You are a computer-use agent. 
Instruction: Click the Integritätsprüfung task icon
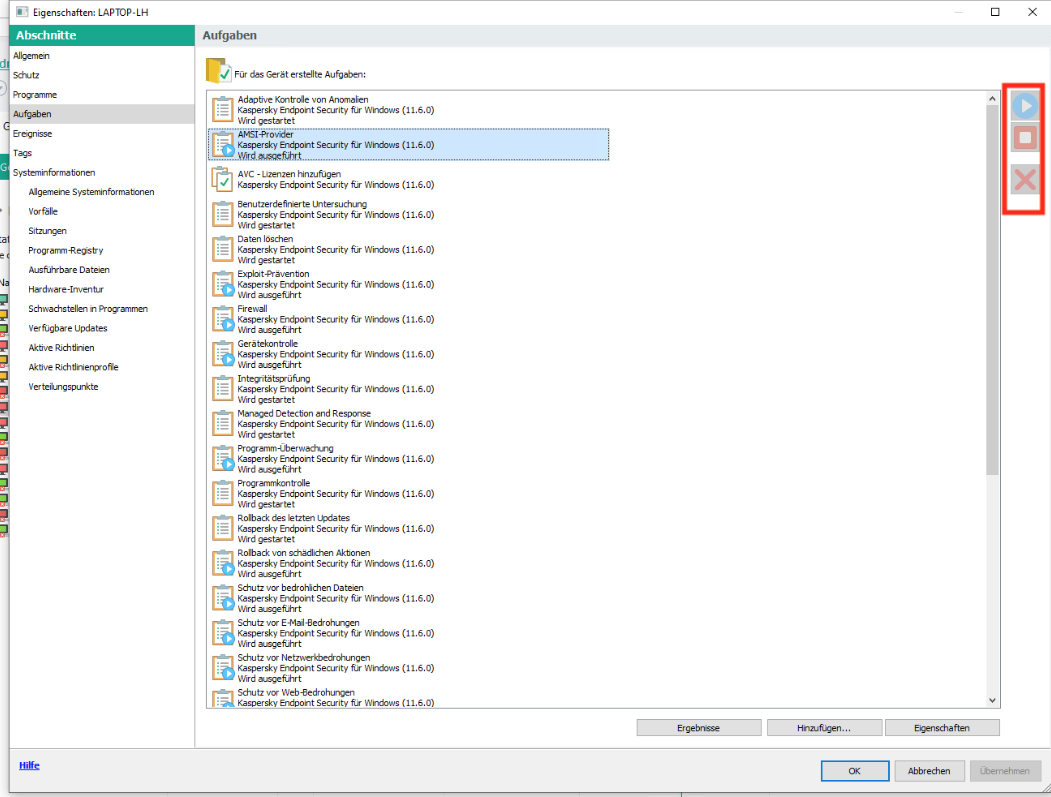(223, 388)
